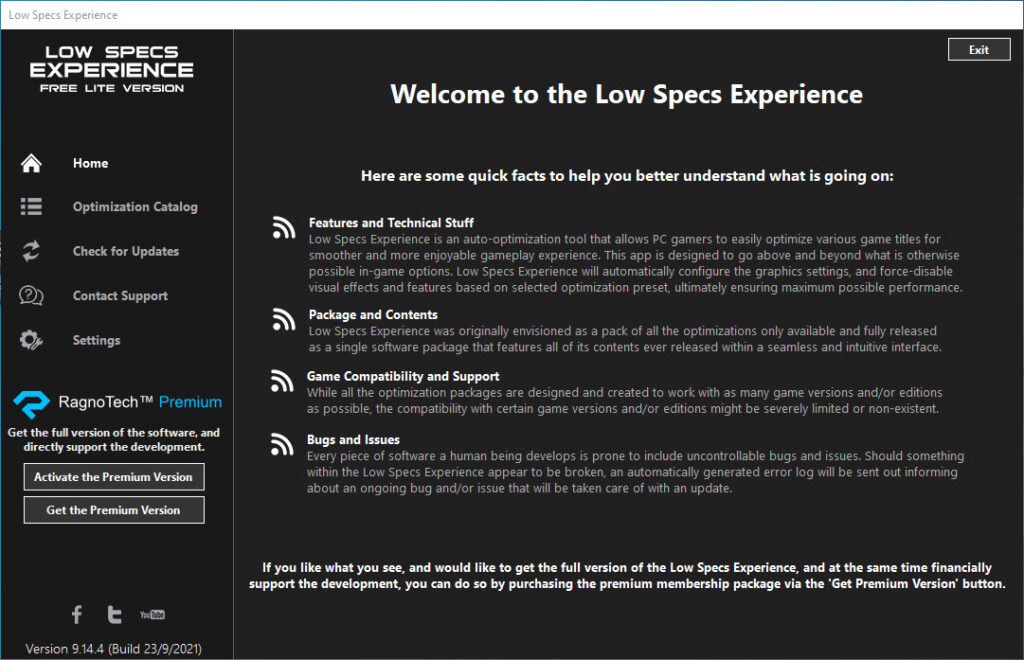1024x660 pixels.
Task: Click the Package and Contents heading
Action: click(373, 315)
